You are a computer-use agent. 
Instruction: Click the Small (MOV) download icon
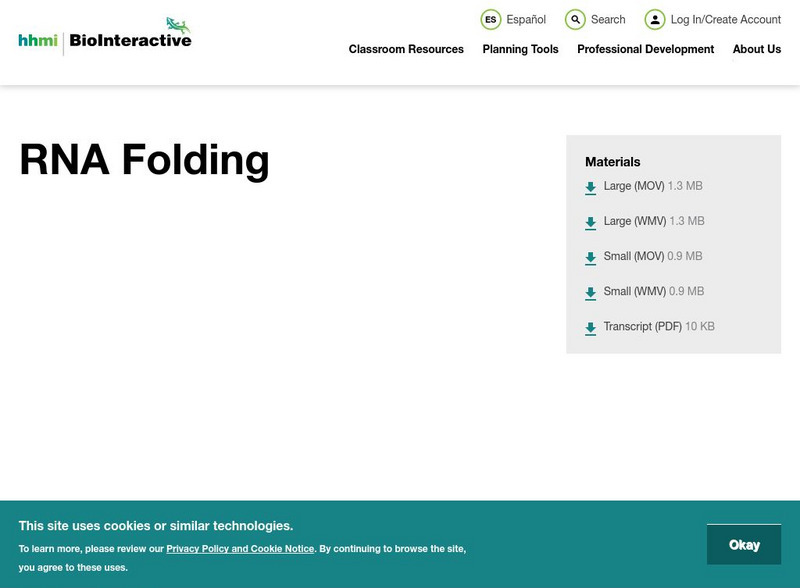(x=590, y=256)
